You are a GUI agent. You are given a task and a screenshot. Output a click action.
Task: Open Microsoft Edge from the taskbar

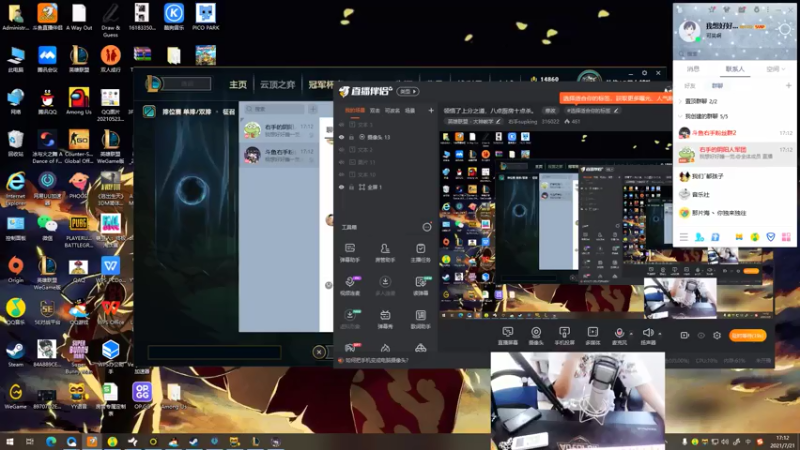click(x=51, y=441)
